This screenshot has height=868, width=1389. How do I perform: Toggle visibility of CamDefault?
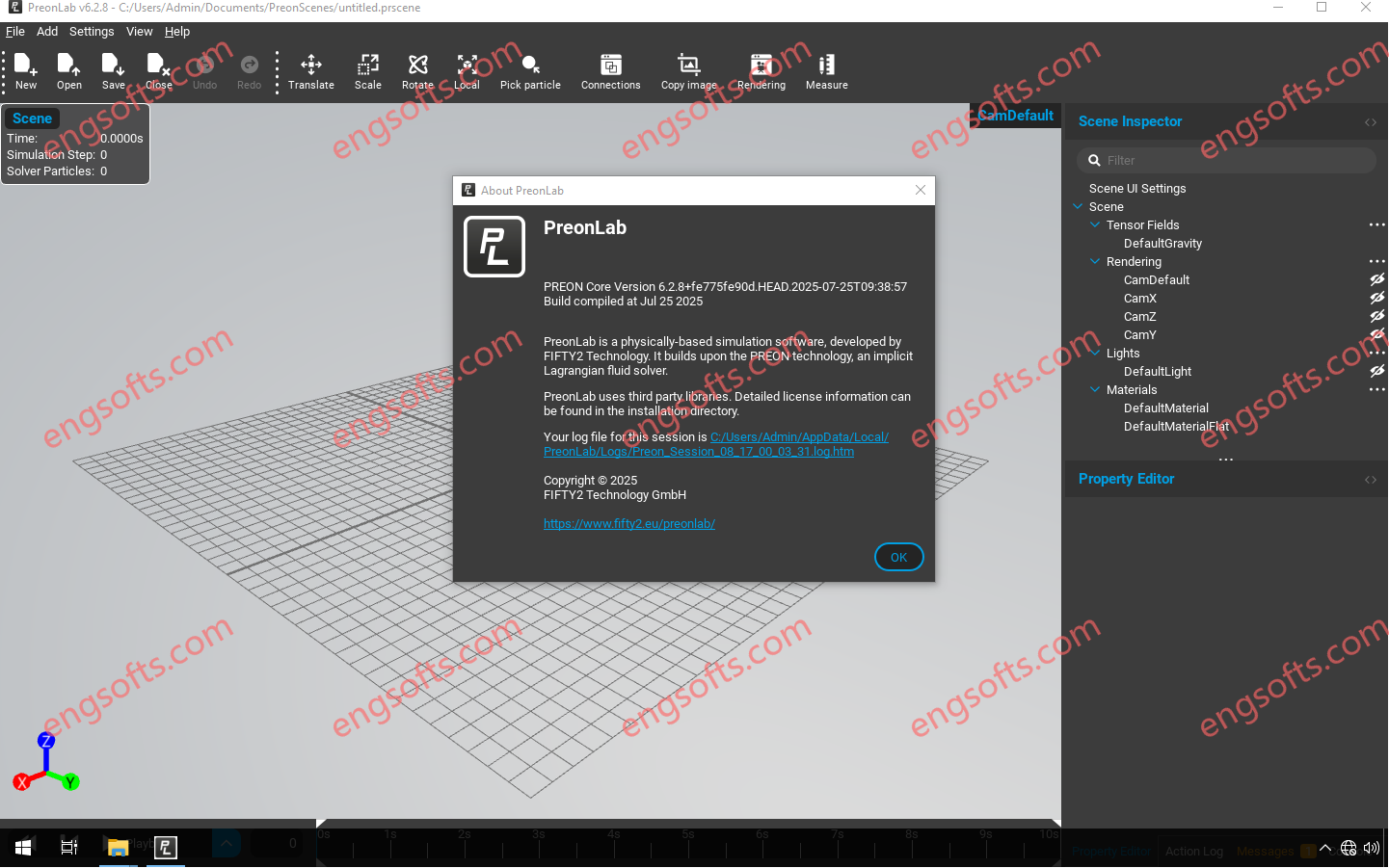click(1377, 280)
